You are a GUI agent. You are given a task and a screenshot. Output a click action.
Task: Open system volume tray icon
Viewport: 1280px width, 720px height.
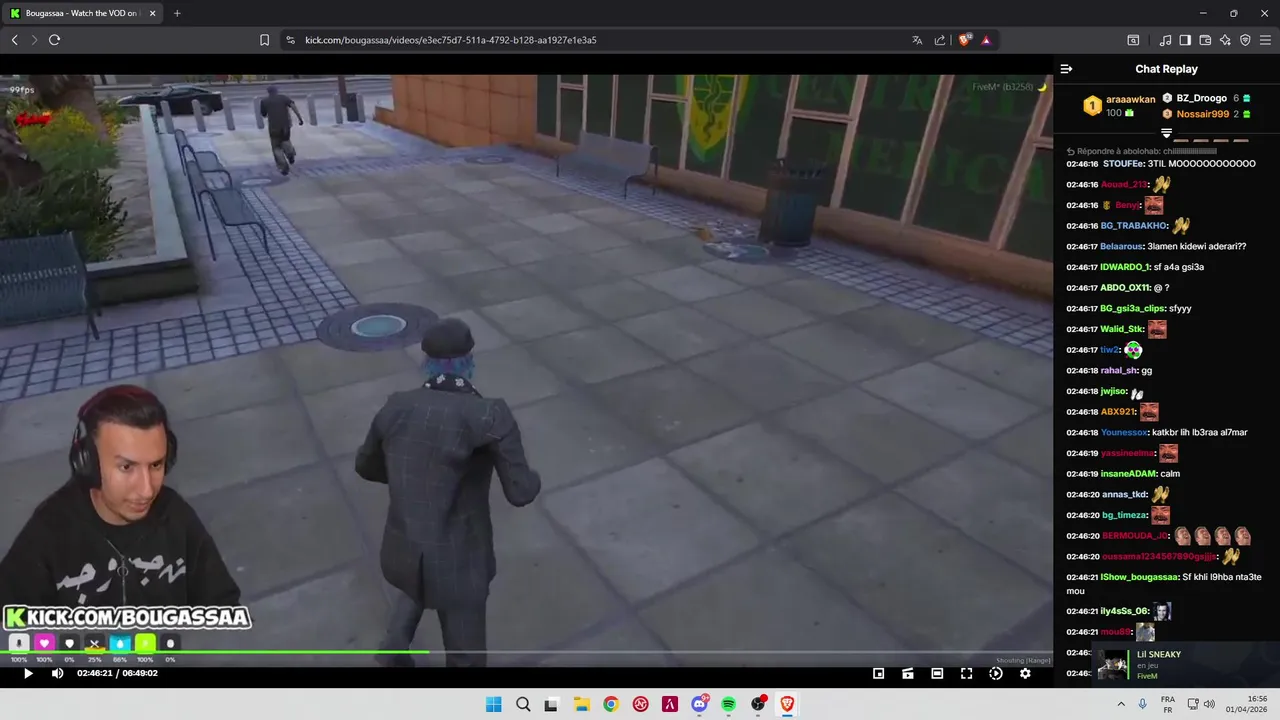tap(1208, 704)
